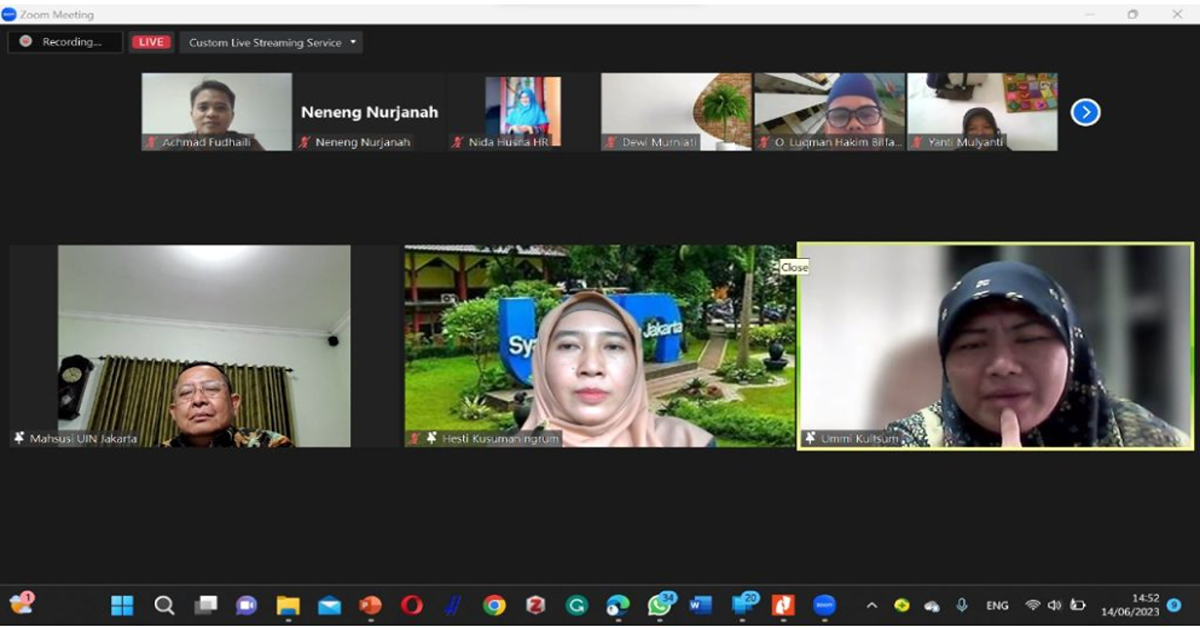
Task: Open the volume control in the system tray
Action: point(1054,605)
